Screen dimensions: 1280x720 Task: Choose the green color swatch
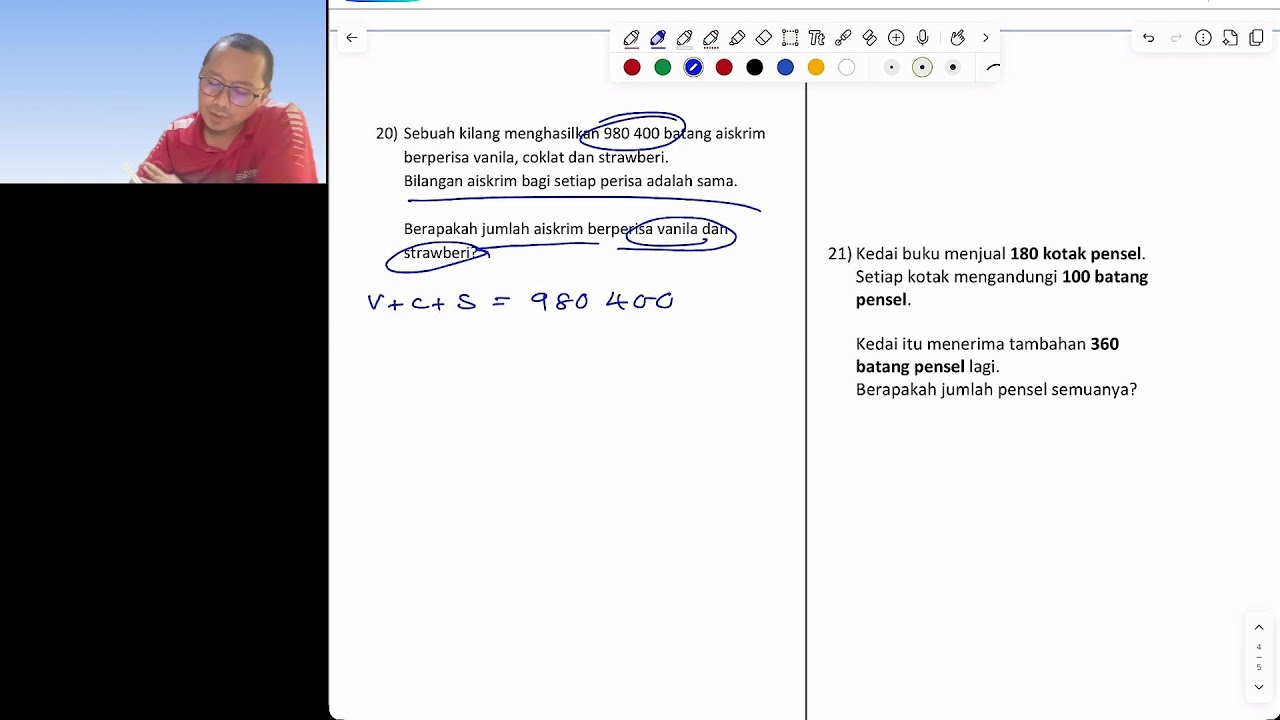pos(662,67)
